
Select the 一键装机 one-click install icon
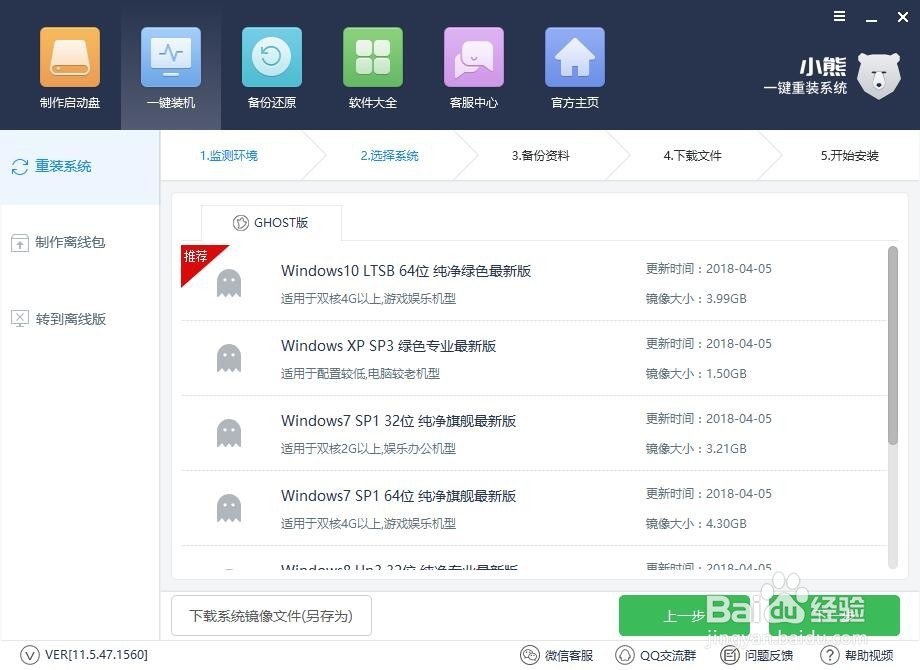pos(170,66)
